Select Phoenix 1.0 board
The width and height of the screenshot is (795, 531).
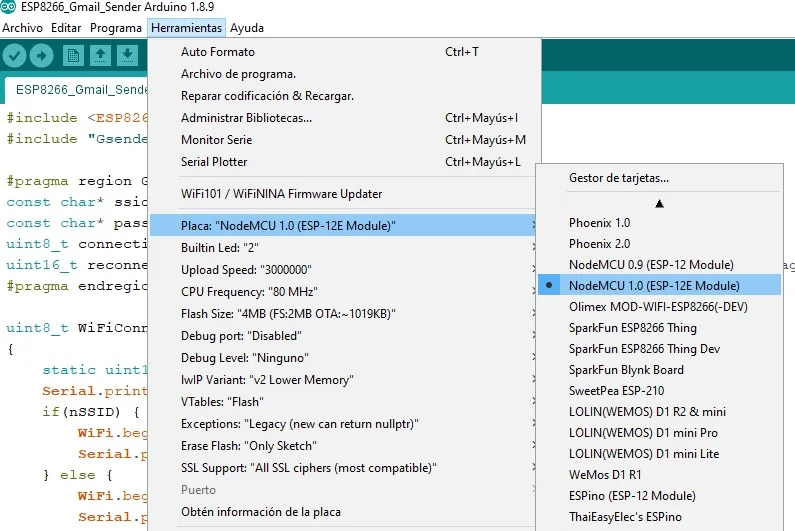click(x=659, y=223)
